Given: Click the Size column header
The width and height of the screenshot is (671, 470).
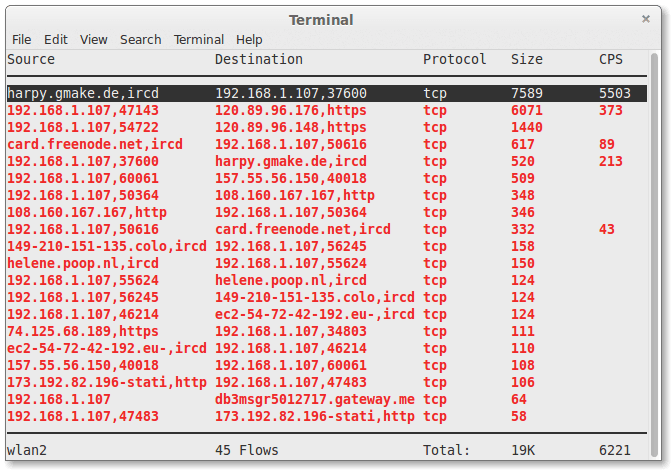Looking at the screenshot, I should (526, 59).
